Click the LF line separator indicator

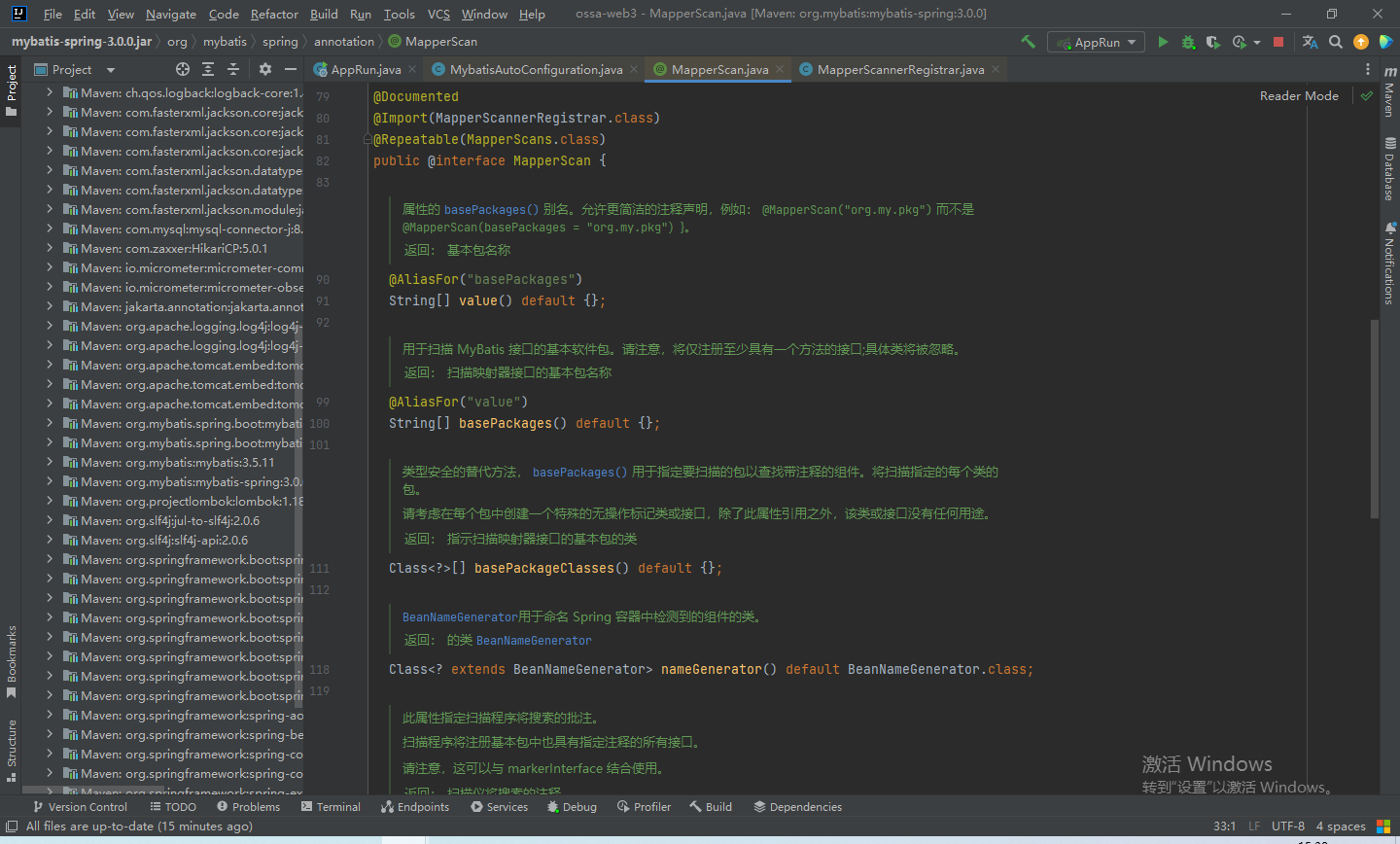(1254, 826)
